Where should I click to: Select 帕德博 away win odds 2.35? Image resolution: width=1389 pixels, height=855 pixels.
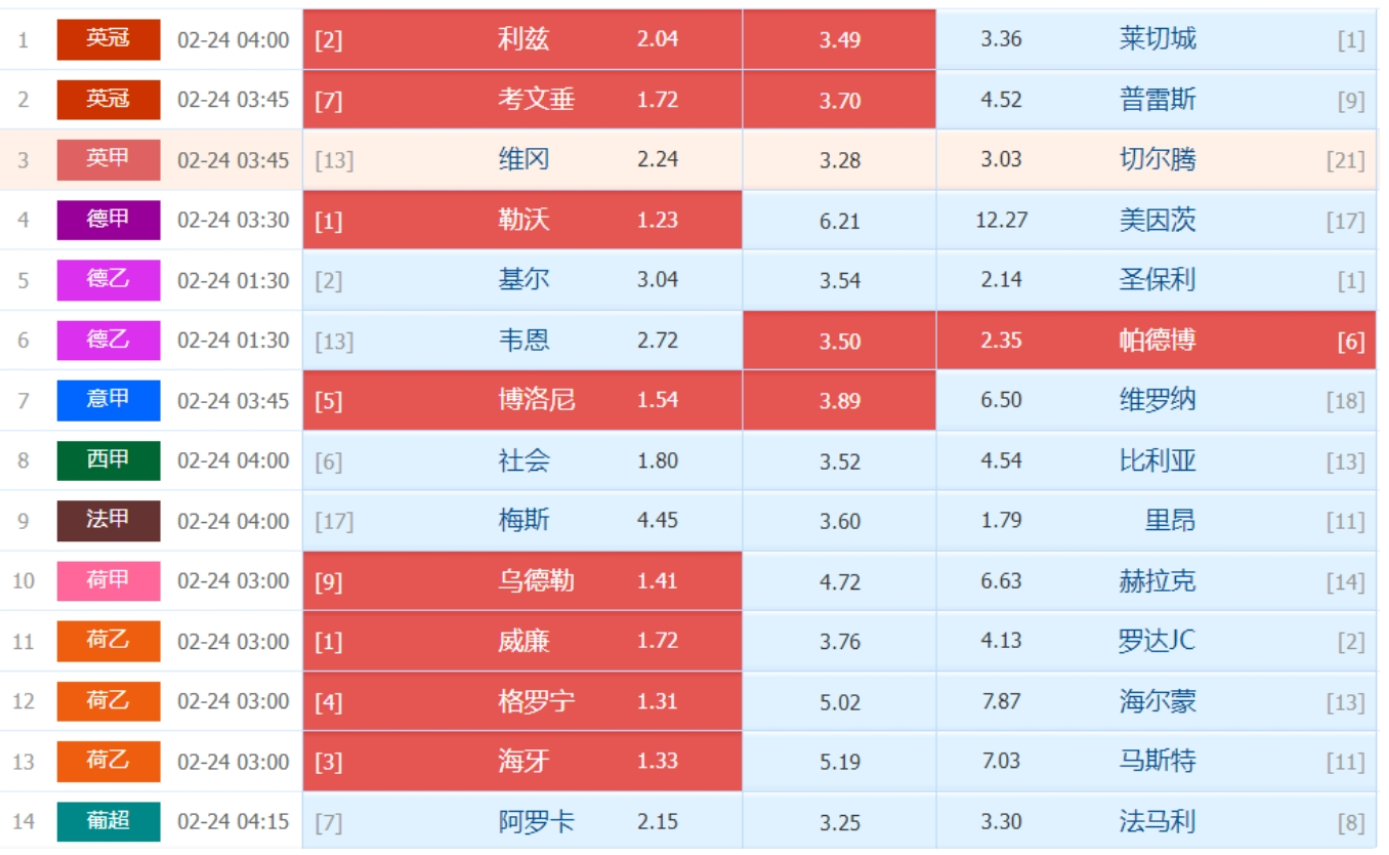1001,341
